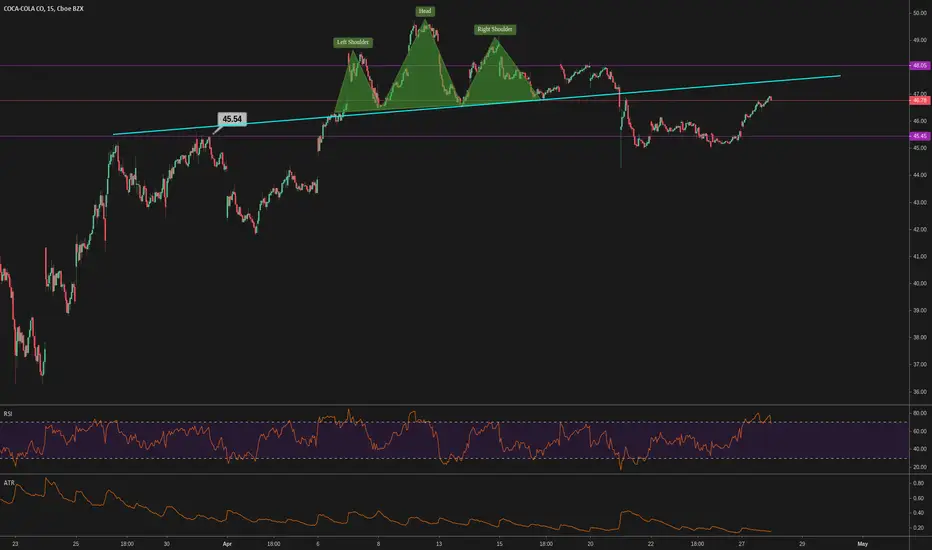Click the Apr label on time axis
The image size is (932, 550).
point(226,543)
